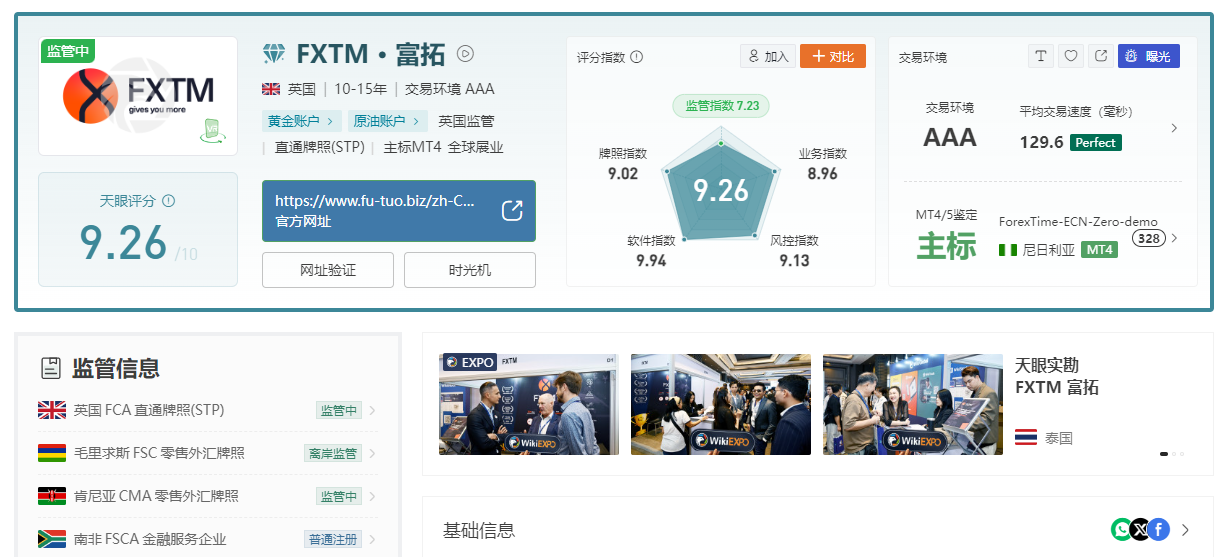Image resolution: width=1226 pixels, height=557 pixels.
Task: Click the Kenya flag icon
Action: click(52, 496)
